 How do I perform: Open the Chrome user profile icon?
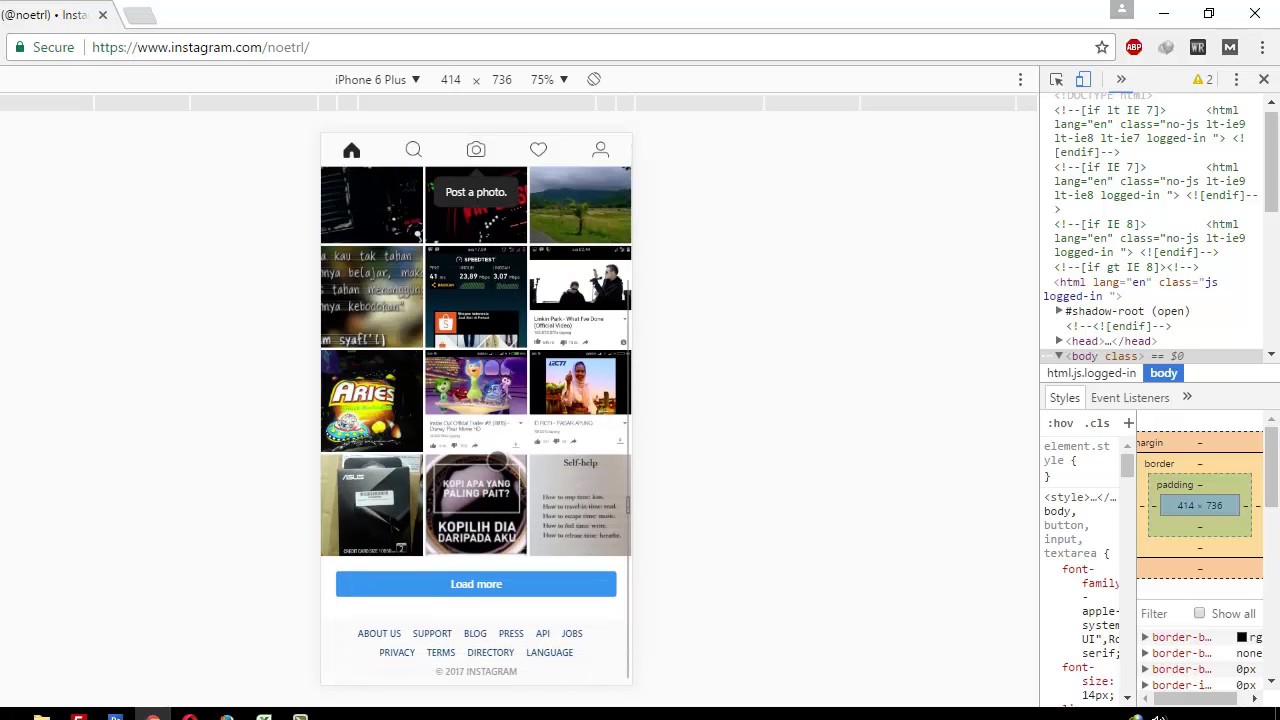point(1122,9)
